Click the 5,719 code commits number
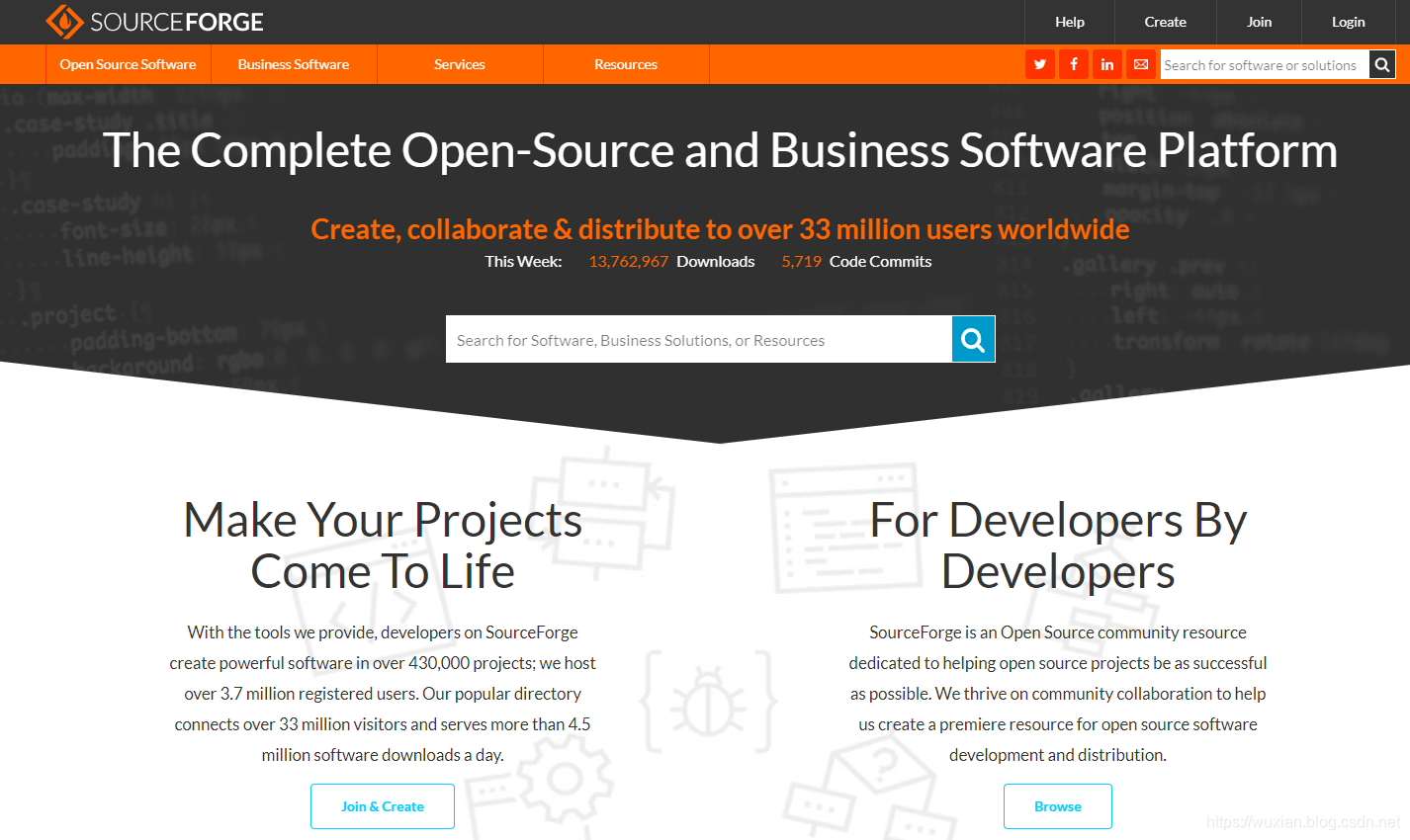The height and width of the screenshot is (840, 1410). tap(802, 262)
